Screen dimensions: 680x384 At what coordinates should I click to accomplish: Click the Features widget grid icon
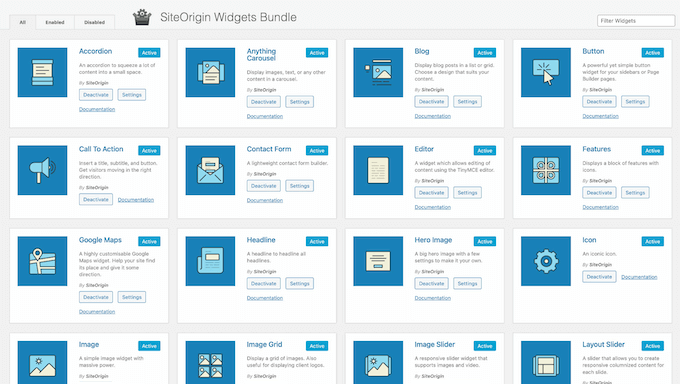(546, 170)
